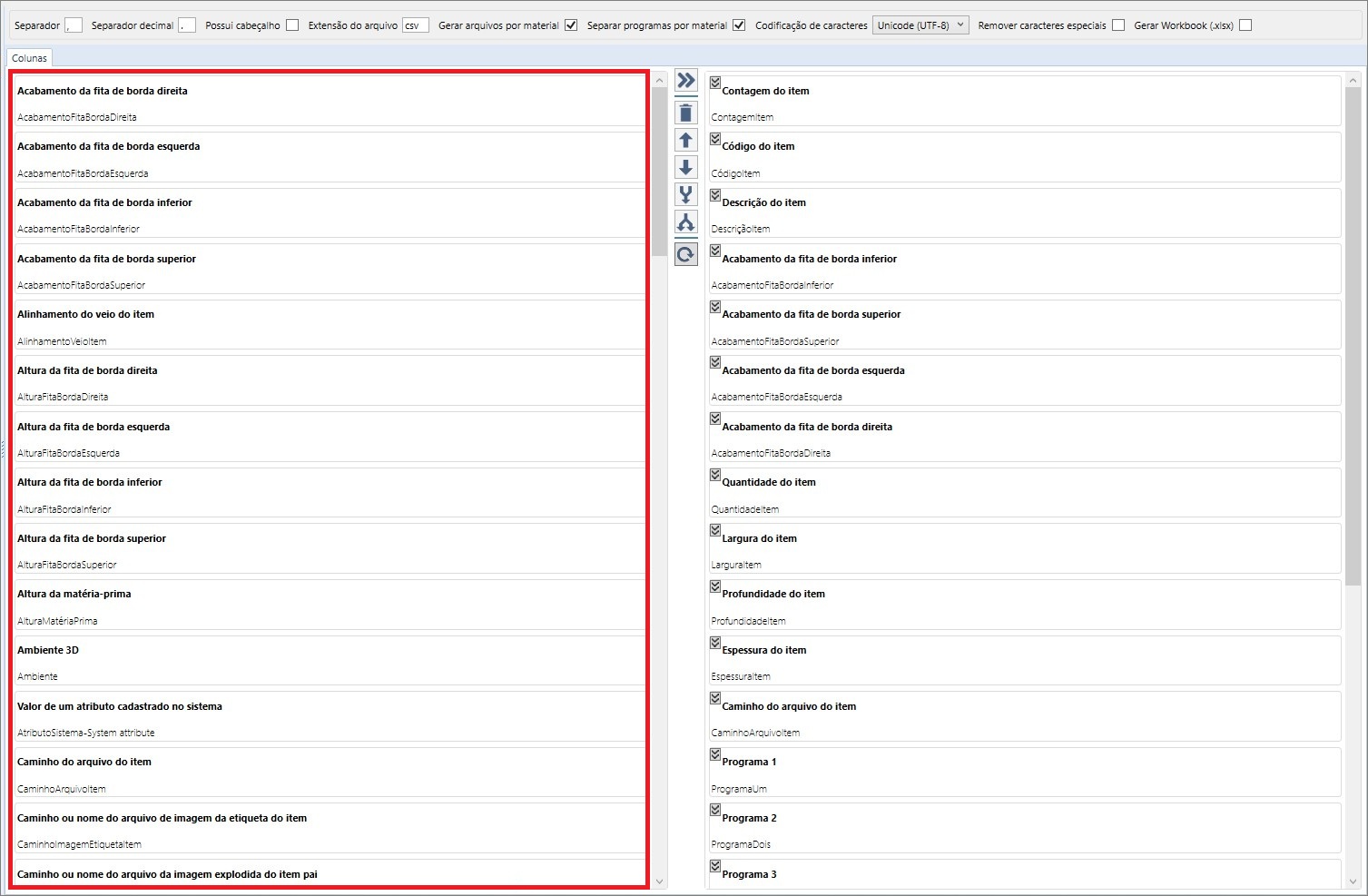Image resolution: width=1368 pixels, height=896 pixels.
Task: Expand the 'Programa 1' column chevron
Action: pyautogui.click(x=715, y=753)
